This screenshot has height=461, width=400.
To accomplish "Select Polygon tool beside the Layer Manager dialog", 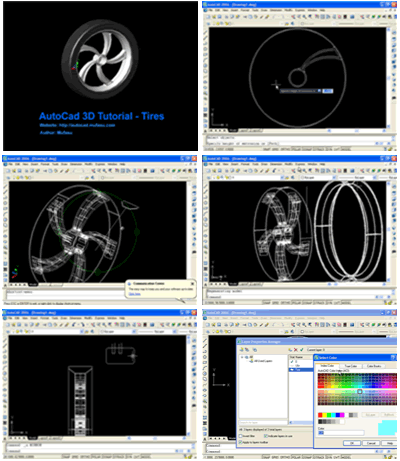I will [x=205, y=357].
